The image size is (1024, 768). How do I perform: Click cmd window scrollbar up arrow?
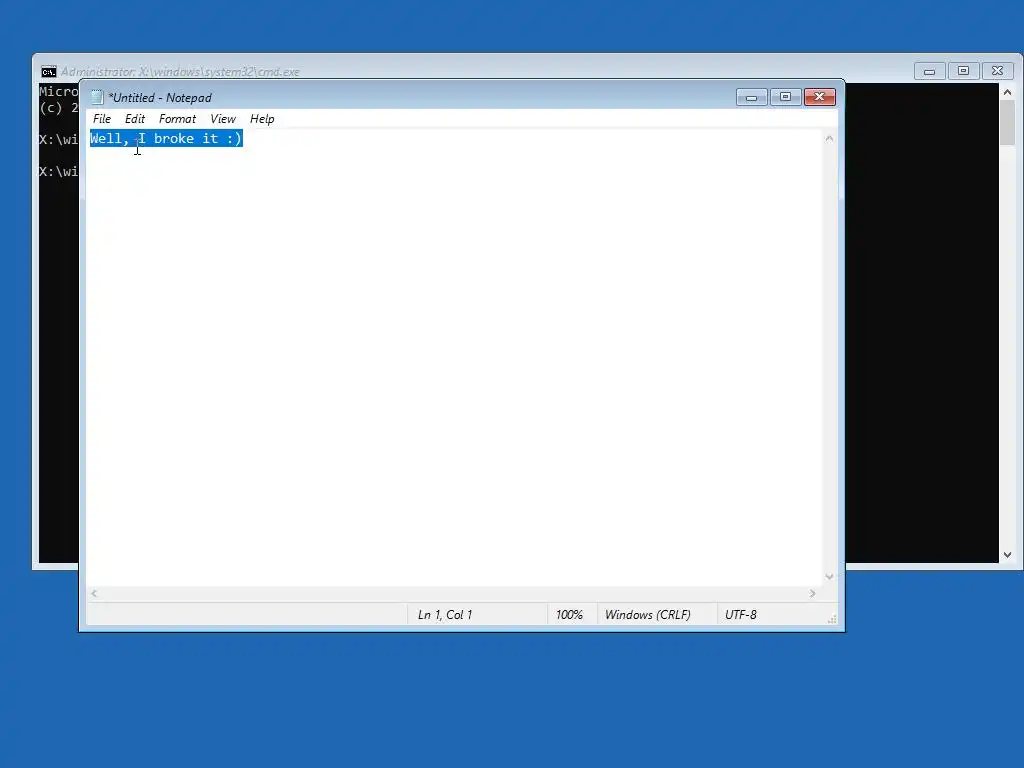(x=1008, y=93)
